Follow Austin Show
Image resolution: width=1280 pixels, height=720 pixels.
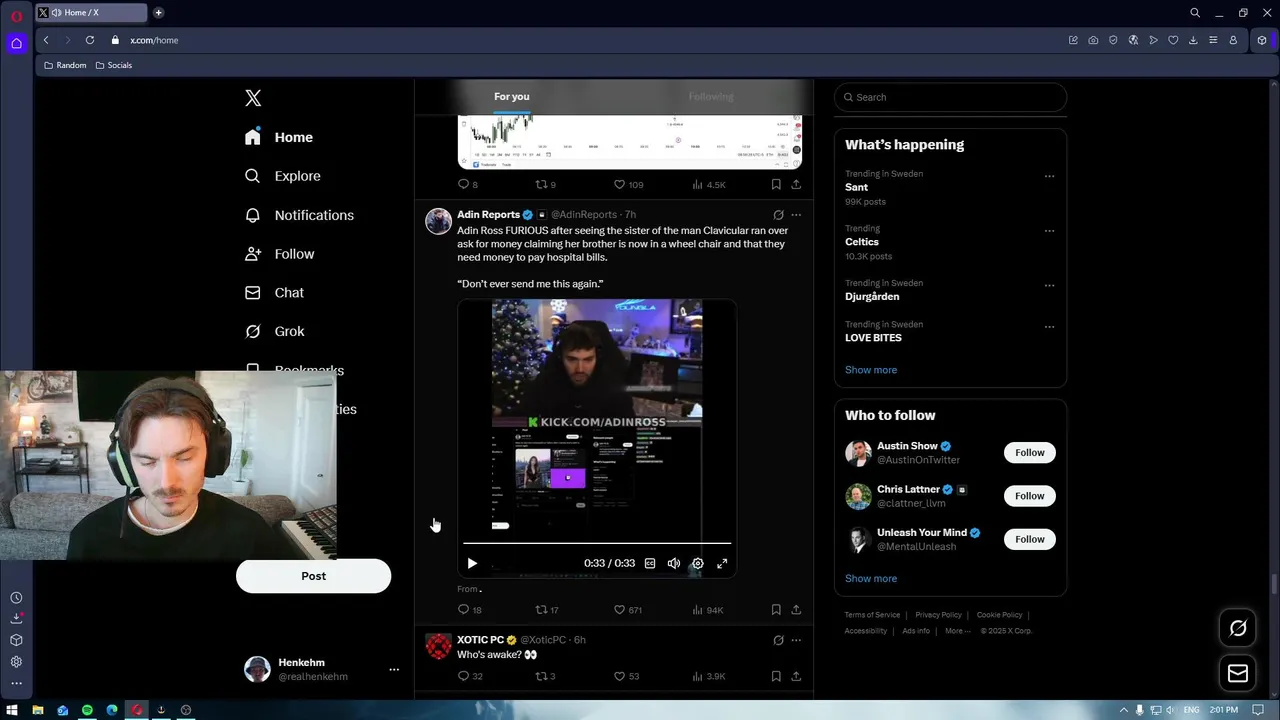[1029, 453]
